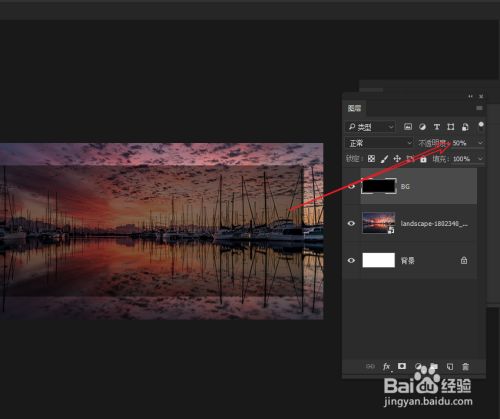Select the landscape smart object thumbnail
Image resolution: width=500 pixels, height=419 pixels.
(x=379, y=223)
